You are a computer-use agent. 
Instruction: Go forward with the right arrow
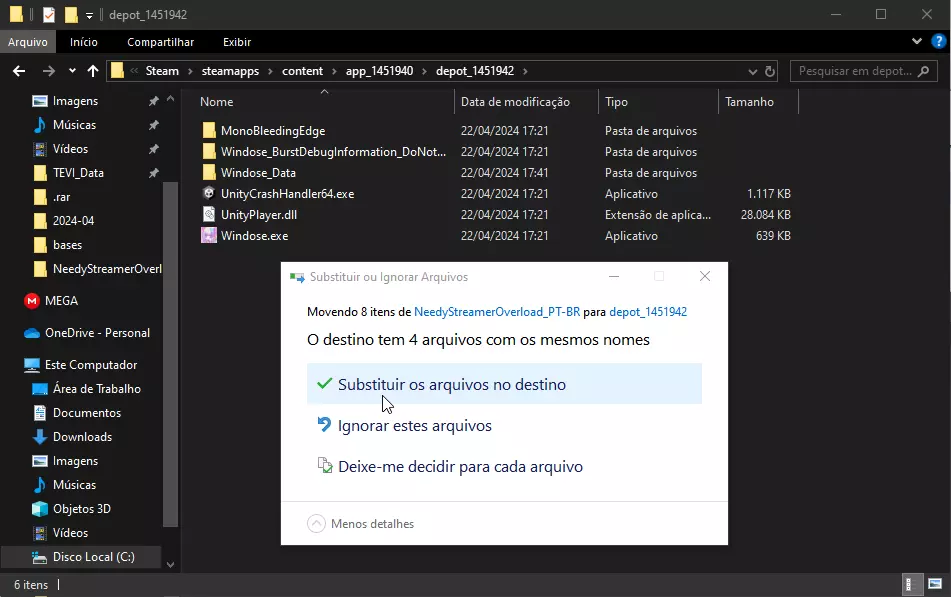tap(49, 71)
